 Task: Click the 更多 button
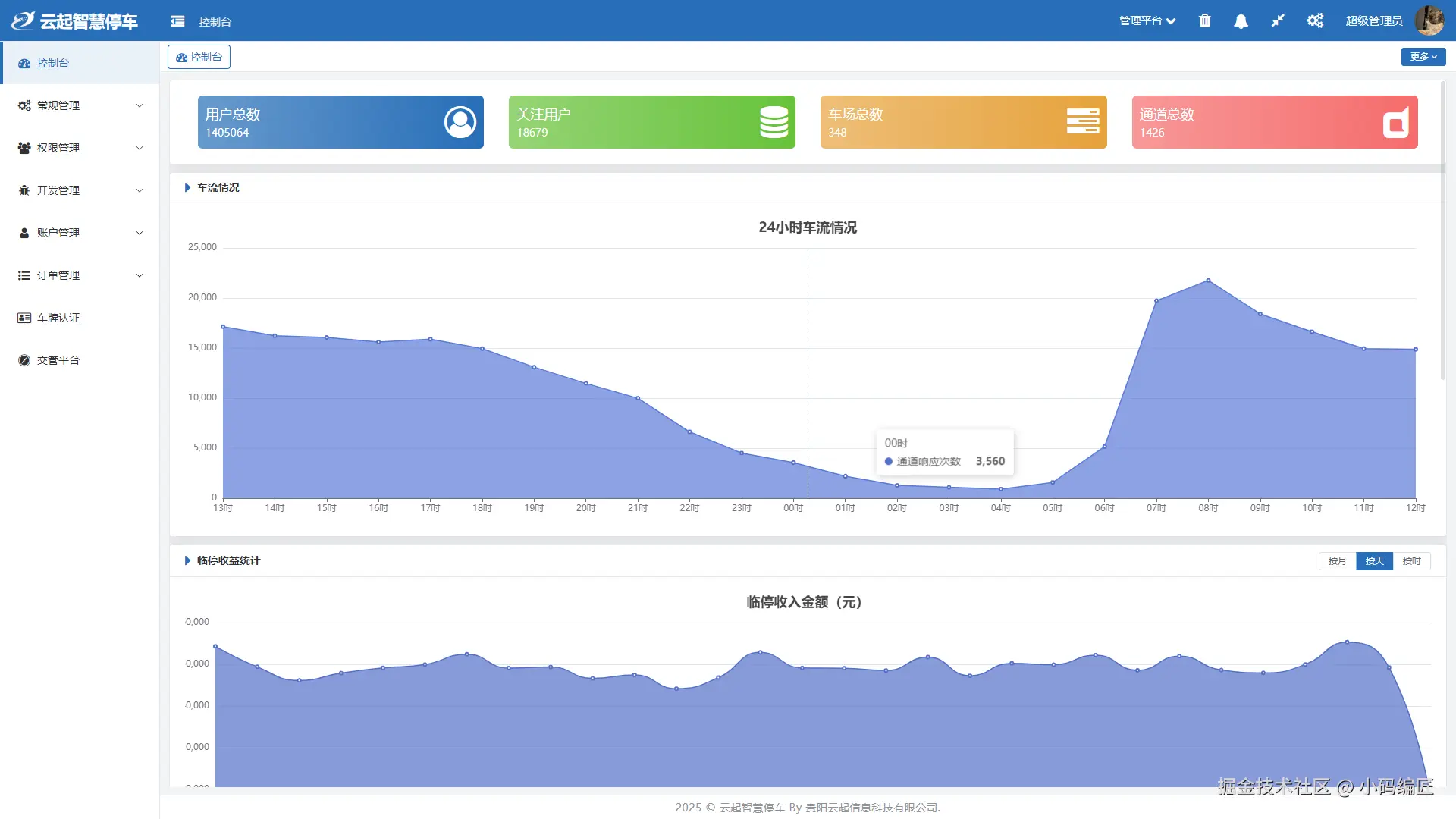point(1423,57)
